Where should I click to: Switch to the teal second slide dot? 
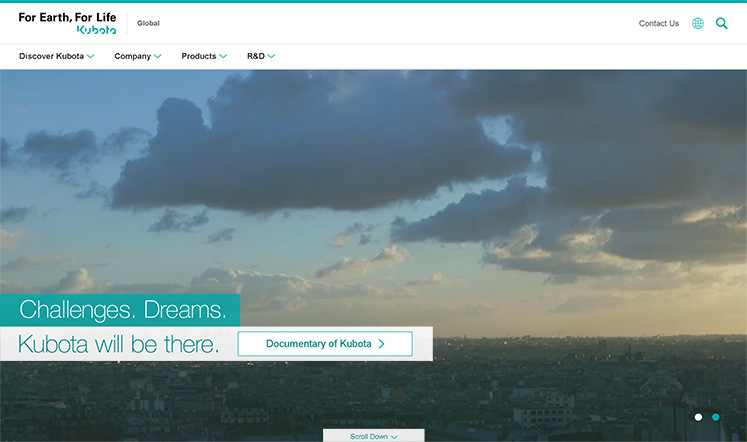click(x=715, y=417)
